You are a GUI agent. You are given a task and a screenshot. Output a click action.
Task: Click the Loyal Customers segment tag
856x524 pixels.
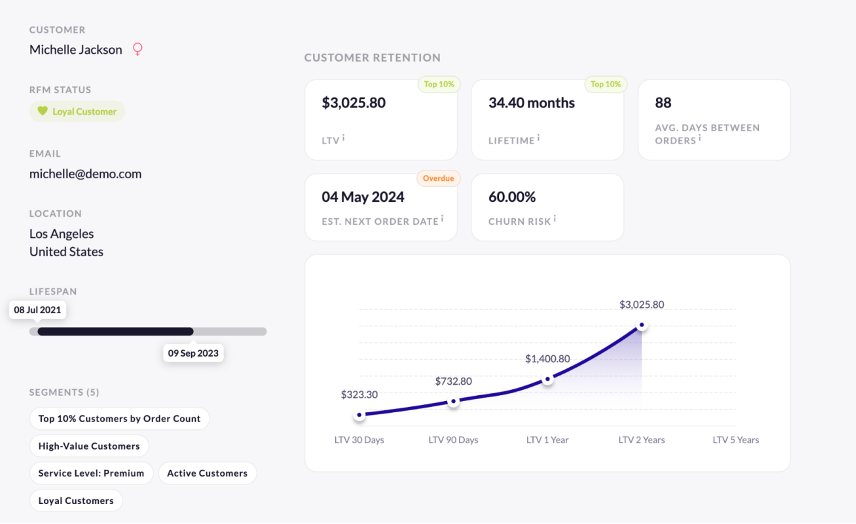click(x=76, y=500)
